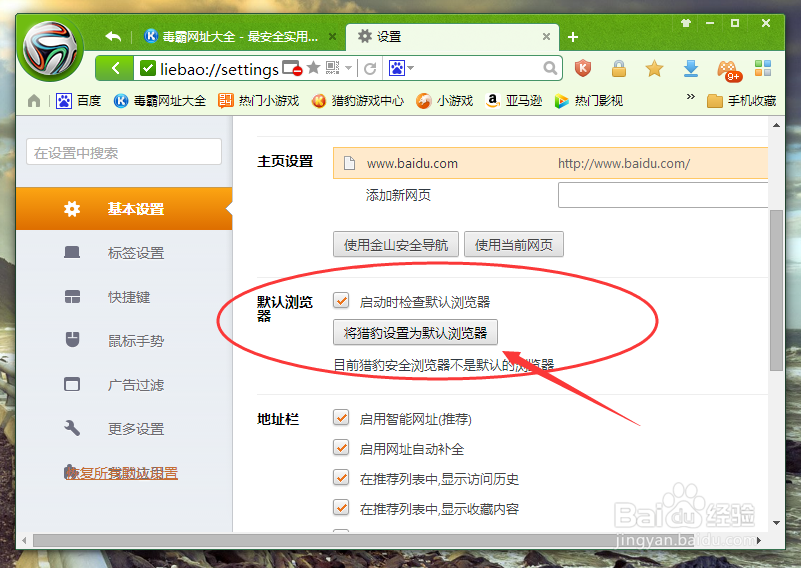The height and width of the screenshot is (568, 801).
Task: Expand the address bar dropdown arrow
Action: click(x=348, y=68)
